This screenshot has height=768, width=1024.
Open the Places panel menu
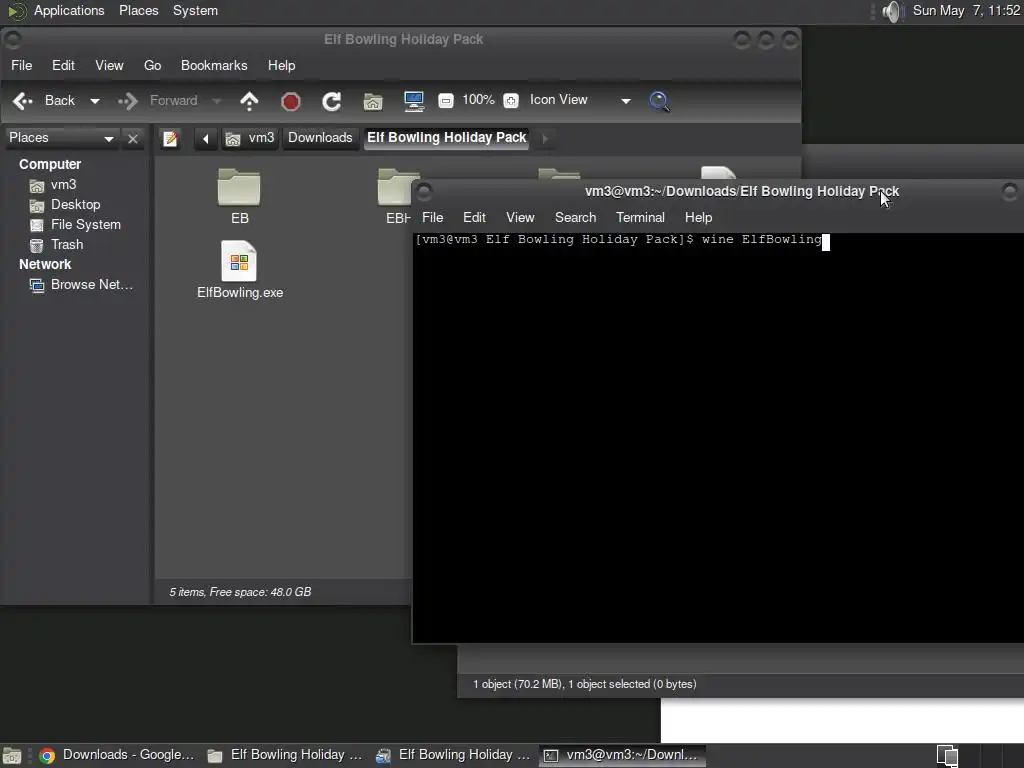138,10
